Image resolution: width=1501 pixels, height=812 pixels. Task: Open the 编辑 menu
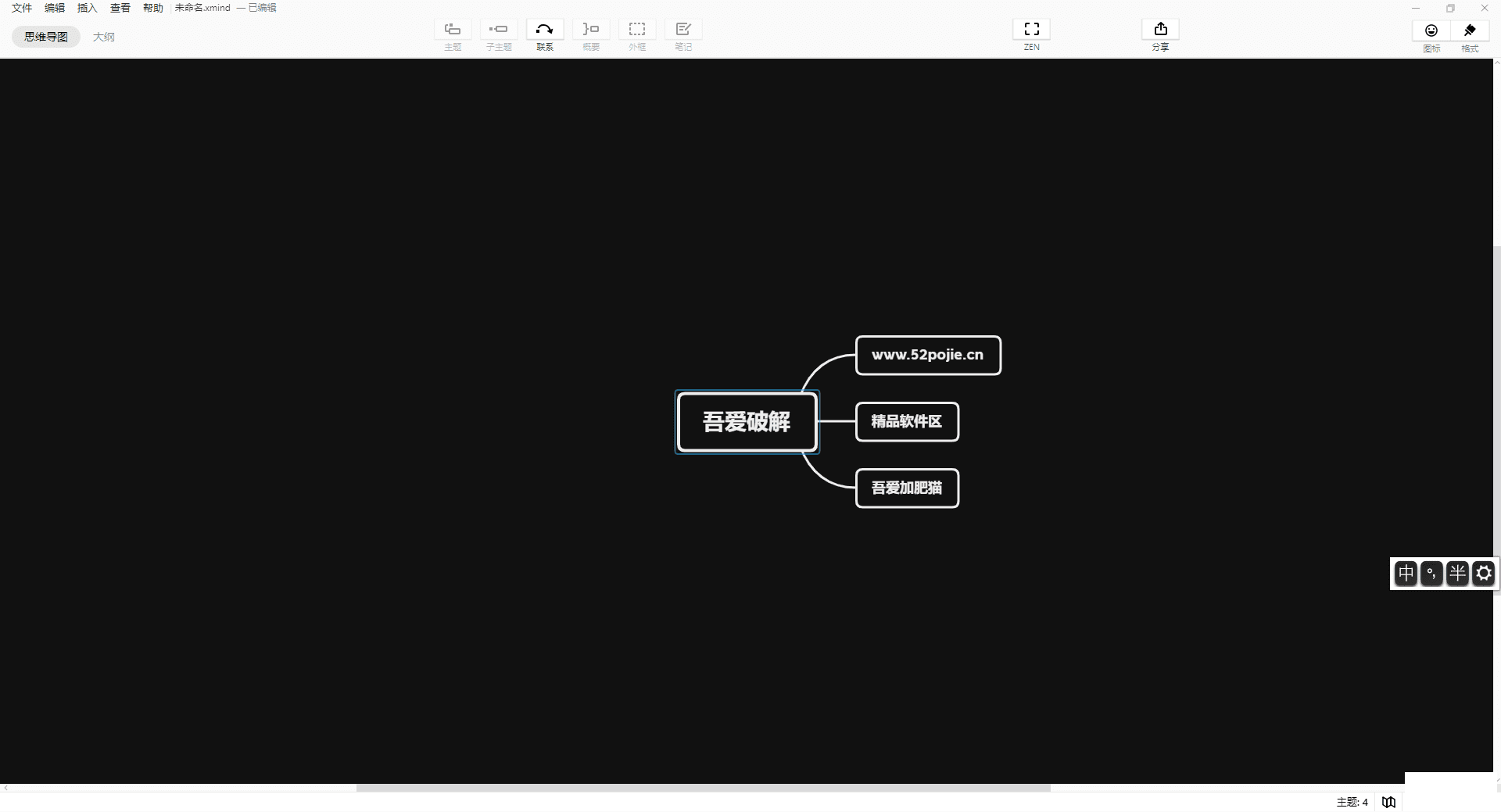(x=55, y=8)
